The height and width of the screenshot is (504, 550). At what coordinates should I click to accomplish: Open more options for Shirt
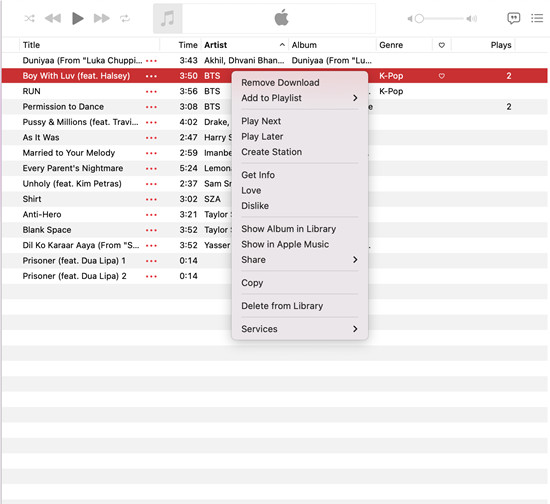point(151,200)
